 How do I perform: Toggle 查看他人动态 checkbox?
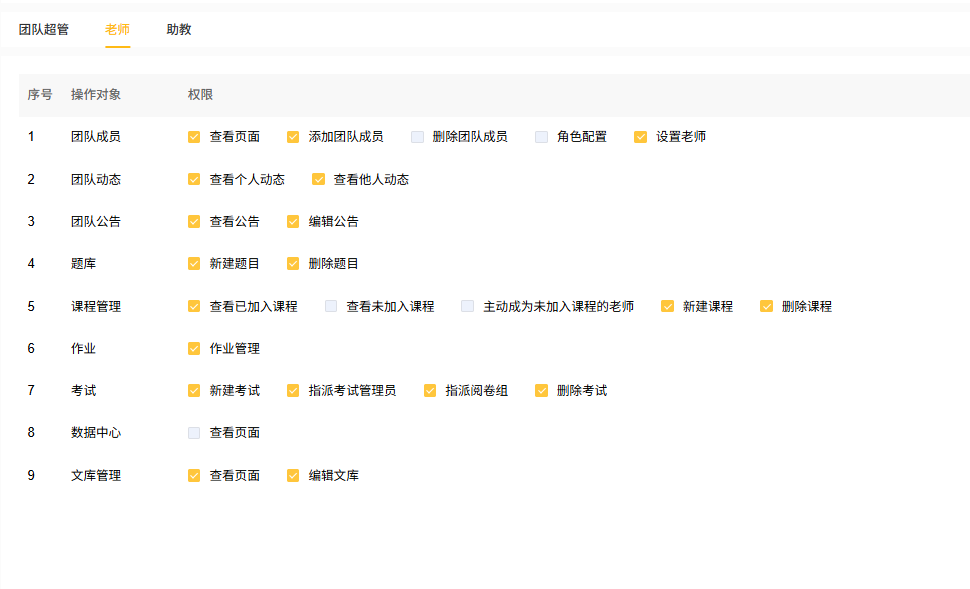point(318,180)
